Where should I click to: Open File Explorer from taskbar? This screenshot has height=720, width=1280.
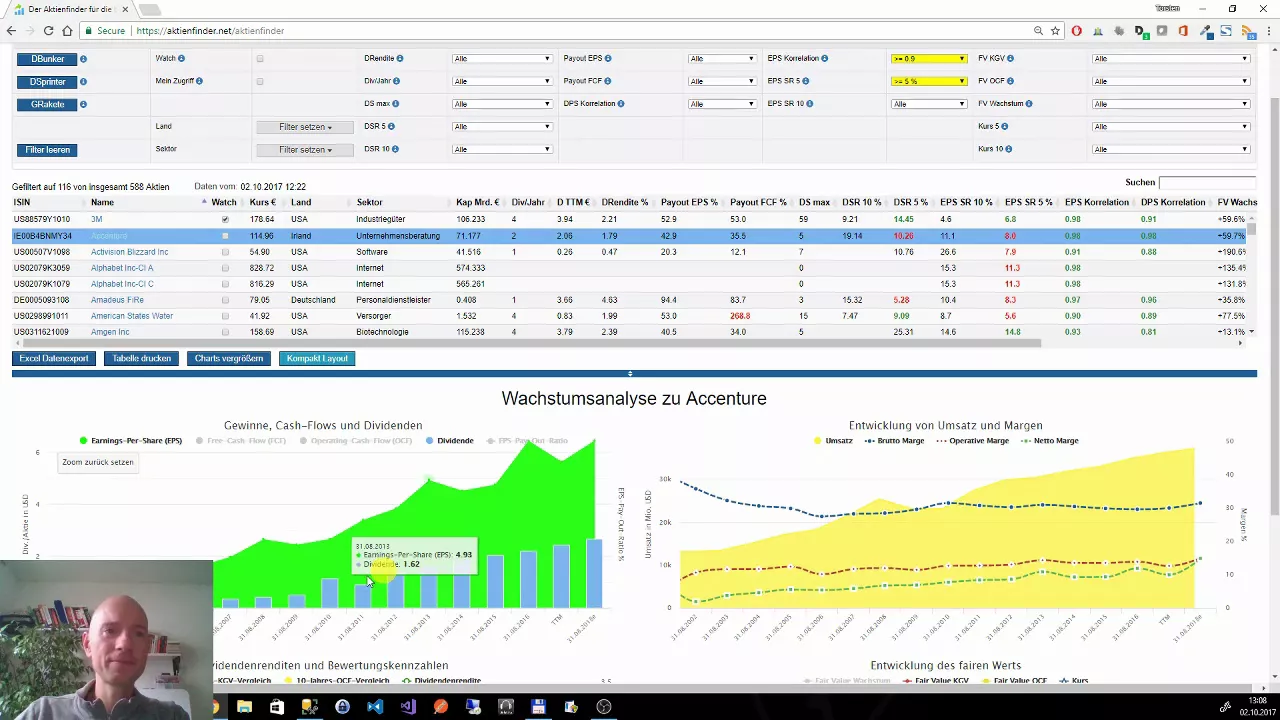pos(244,707)
